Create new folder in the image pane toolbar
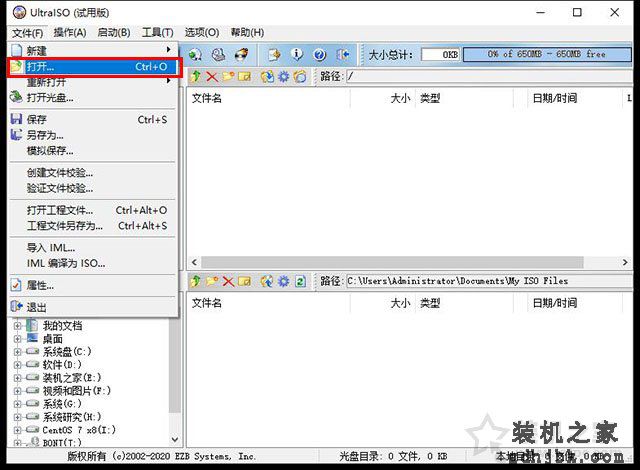The image size is (640, 470). coord(228,76)
